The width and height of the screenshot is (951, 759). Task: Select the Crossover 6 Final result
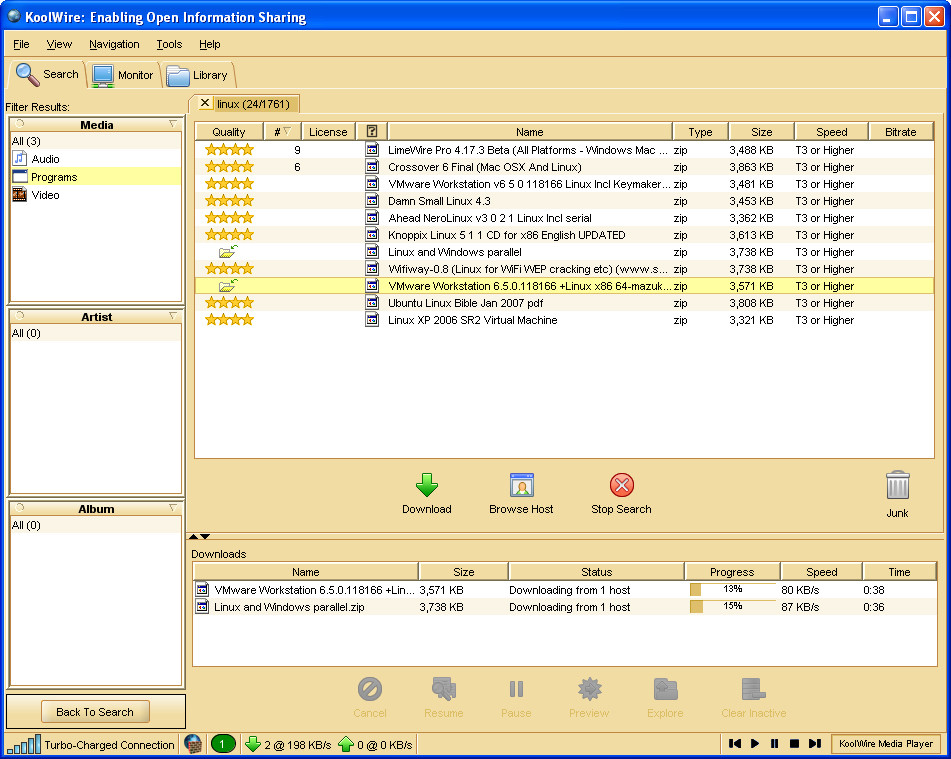tap(564, 167)
